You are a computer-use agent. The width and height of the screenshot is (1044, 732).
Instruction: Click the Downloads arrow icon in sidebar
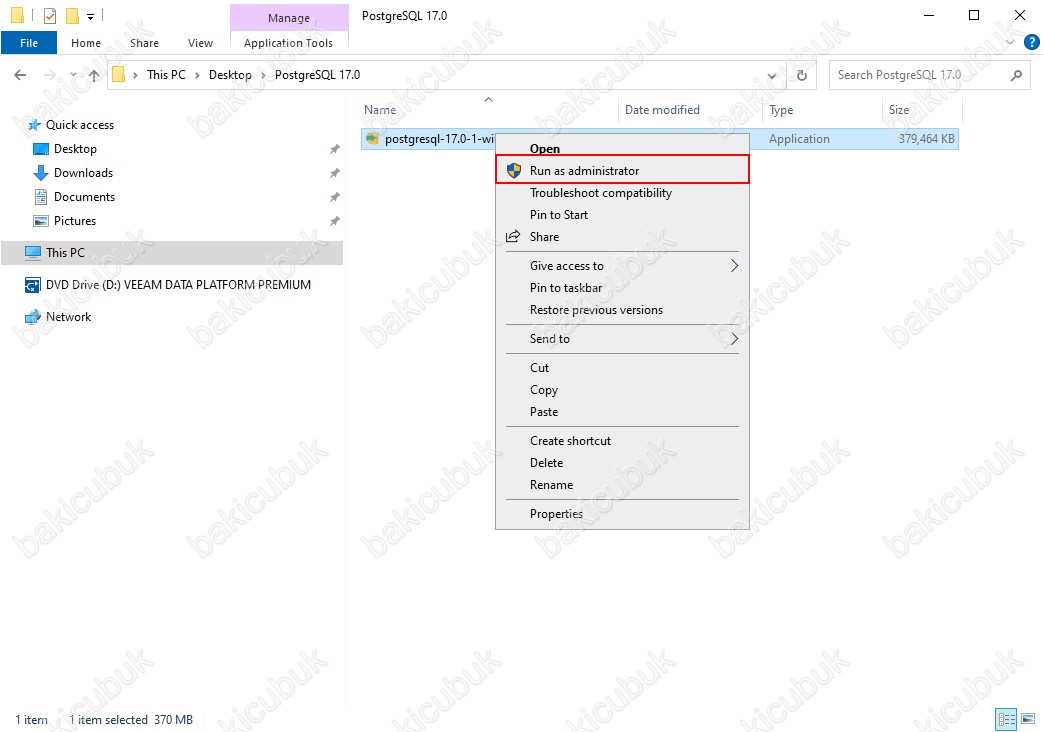(x=41, y=173)
